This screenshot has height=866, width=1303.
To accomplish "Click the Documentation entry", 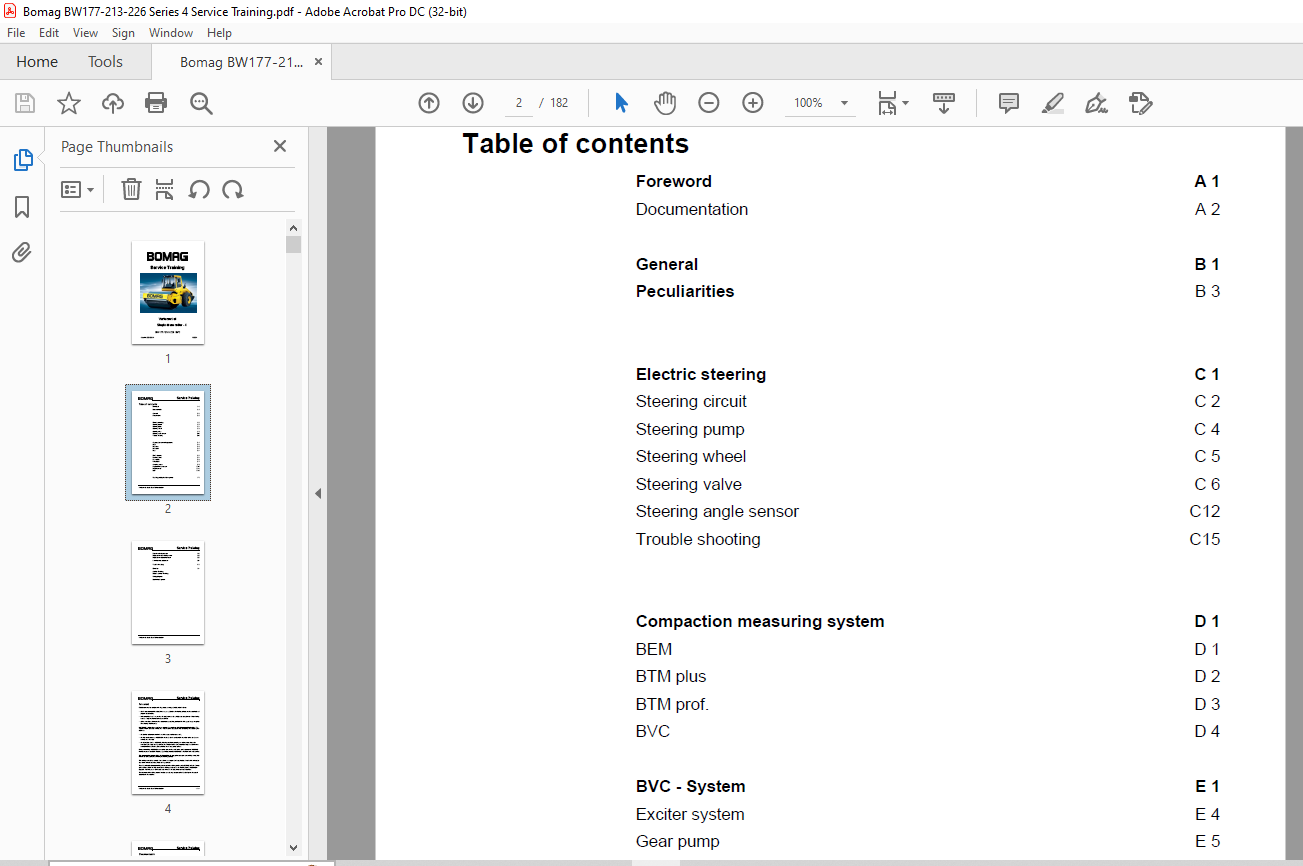I will click(x=692, y=209).
